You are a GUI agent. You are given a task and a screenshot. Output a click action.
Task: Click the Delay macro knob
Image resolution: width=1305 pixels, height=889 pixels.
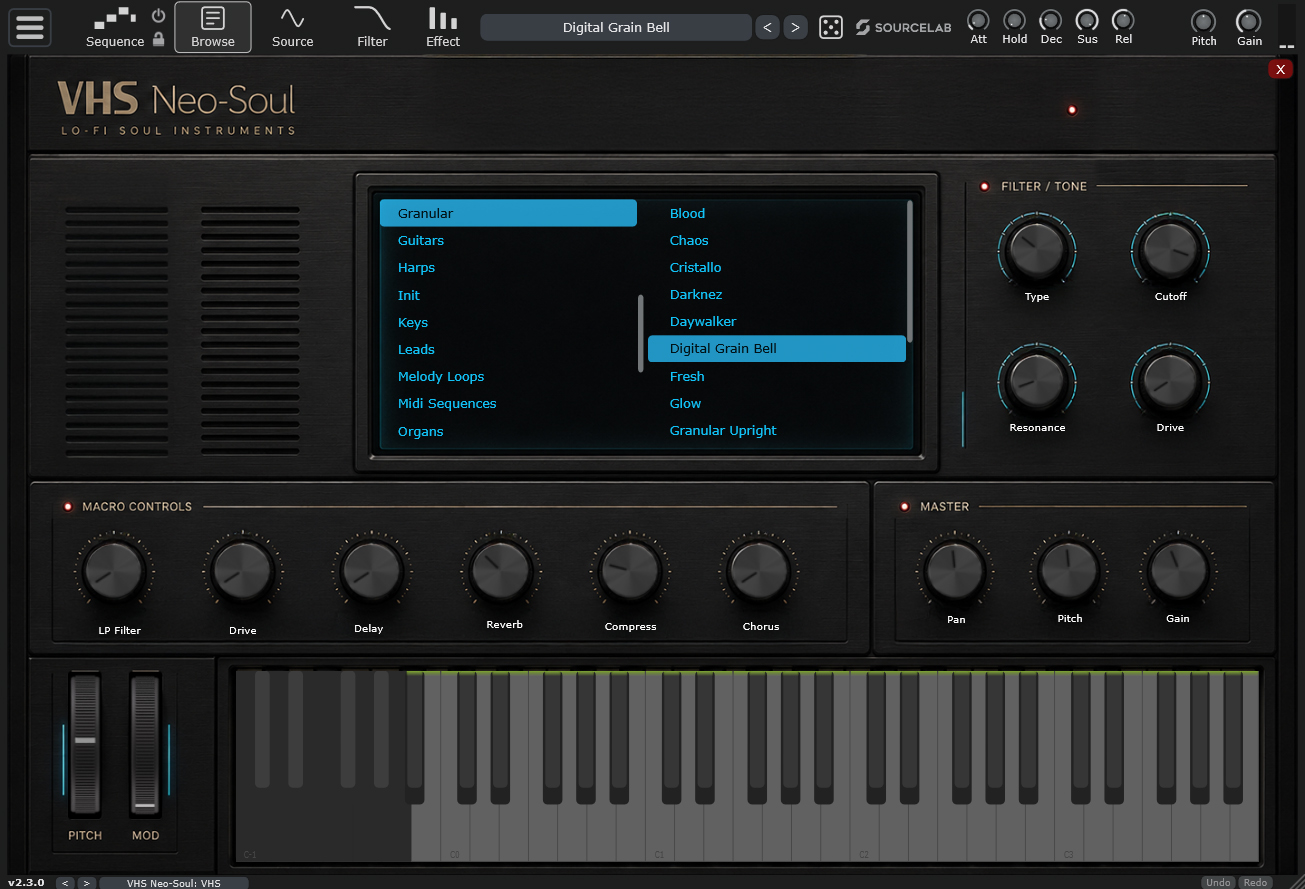(370, 570)
